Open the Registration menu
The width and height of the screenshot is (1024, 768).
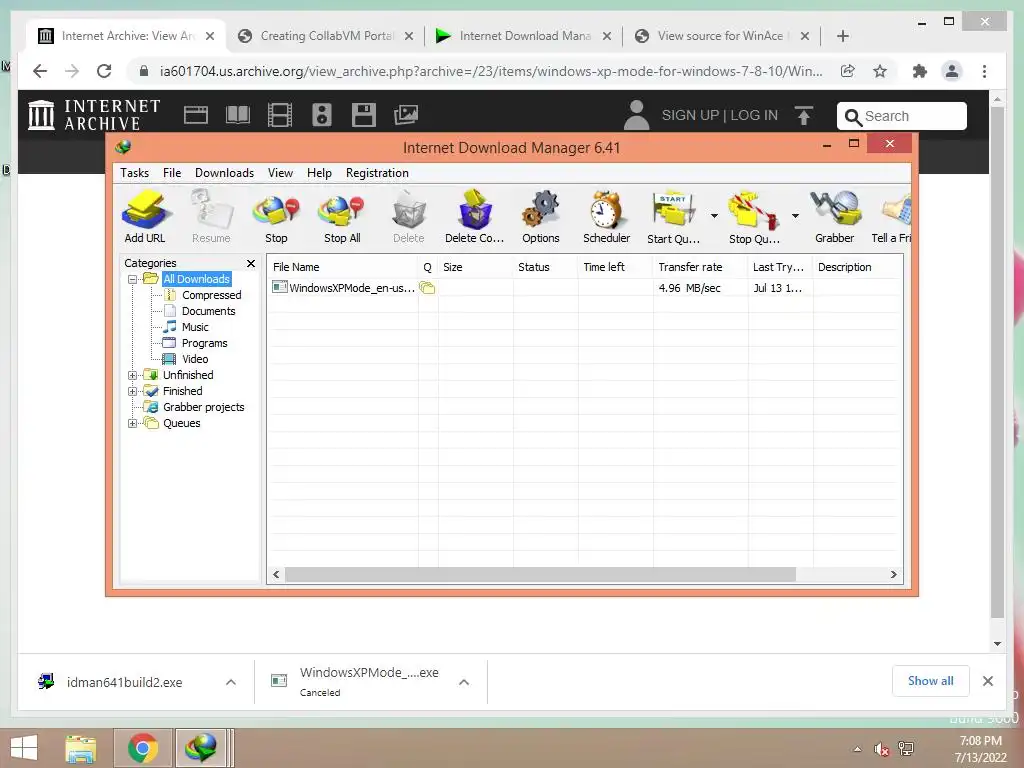[x=377, y=173]
